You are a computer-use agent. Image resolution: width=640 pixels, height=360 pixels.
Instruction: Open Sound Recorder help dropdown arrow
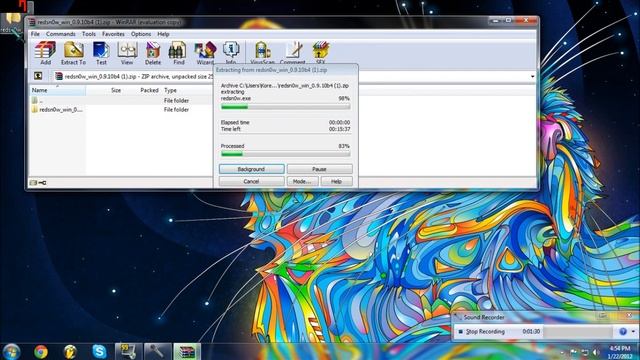pyautogui.click(x=633, y=332)
